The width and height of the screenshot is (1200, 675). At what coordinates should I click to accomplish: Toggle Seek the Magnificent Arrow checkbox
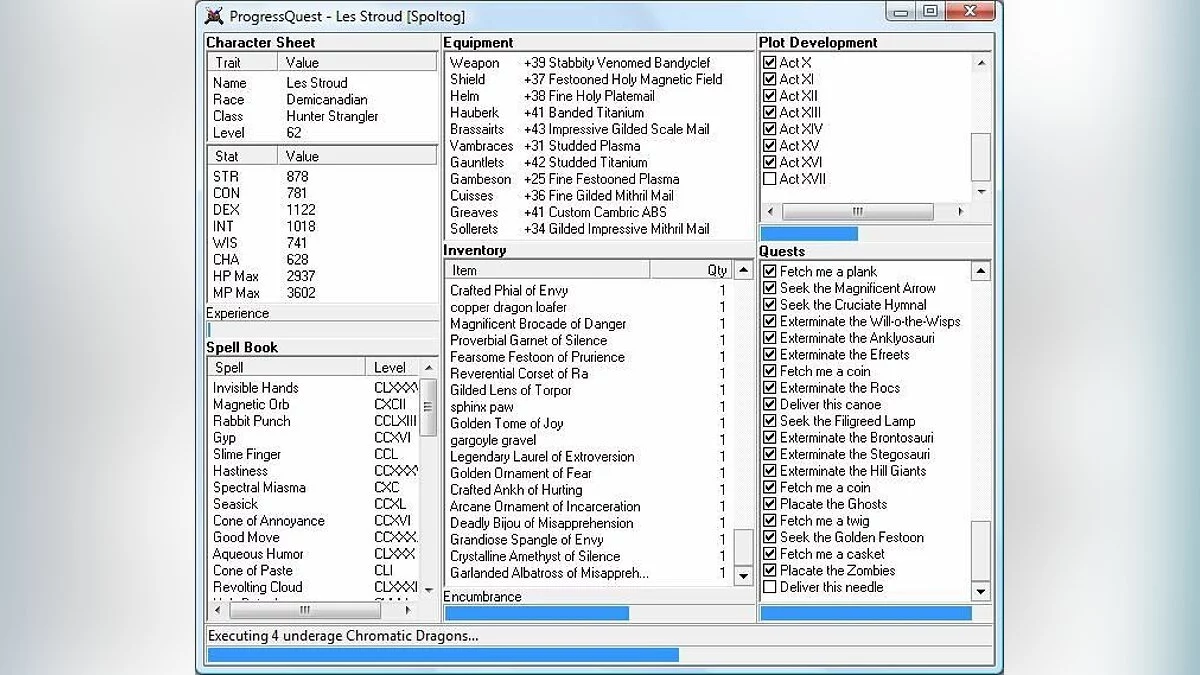point(769,288)
